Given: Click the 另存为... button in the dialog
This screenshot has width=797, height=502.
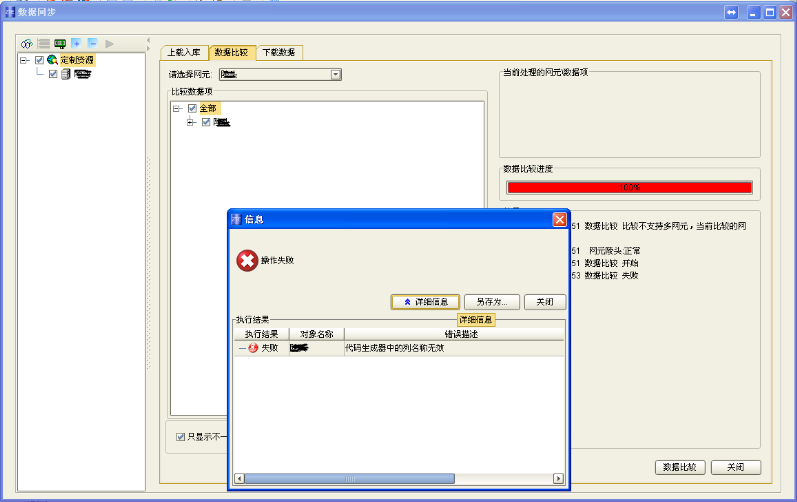Looking at the screenshot, I should pyautogui.click(x=492, y=301).
